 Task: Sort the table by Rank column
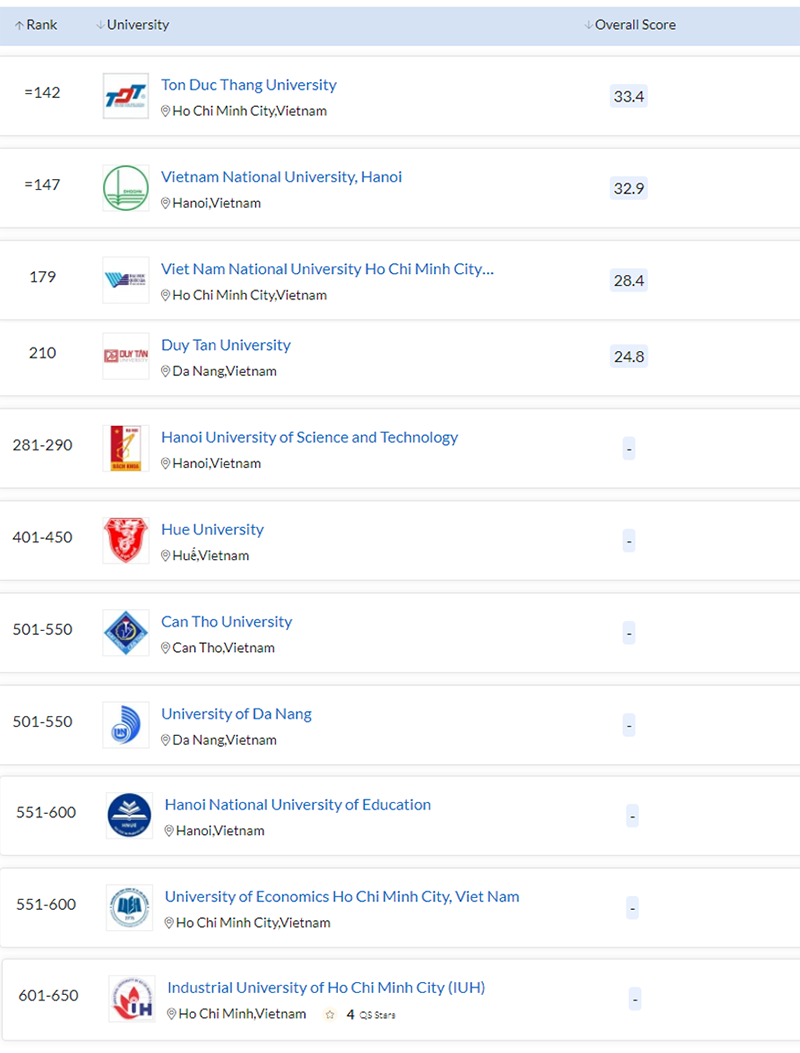36,25
